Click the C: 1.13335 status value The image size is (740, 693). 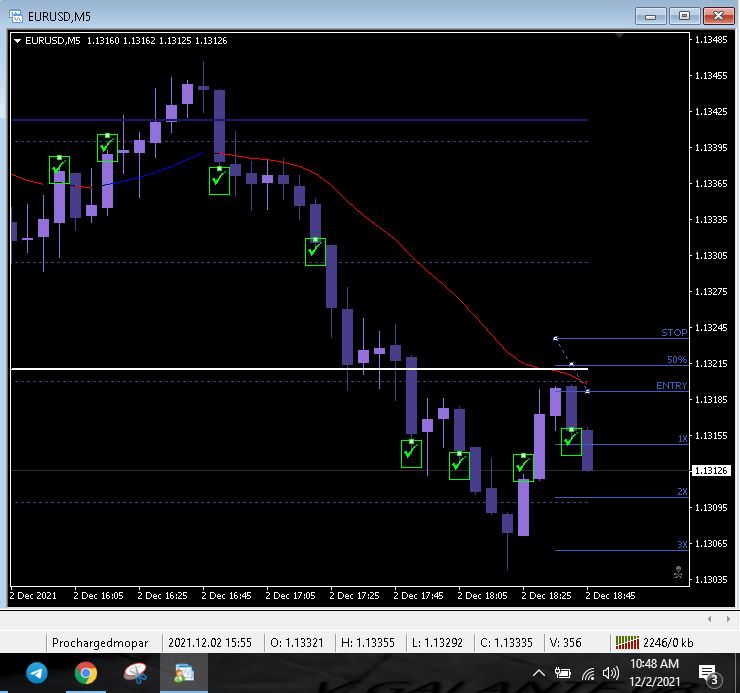506,643
